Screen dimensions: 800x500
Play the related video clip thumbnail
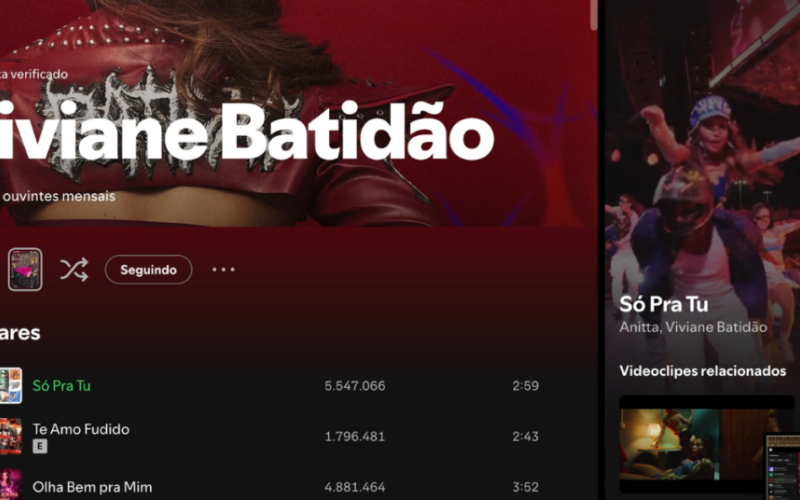tap(694, 444)
